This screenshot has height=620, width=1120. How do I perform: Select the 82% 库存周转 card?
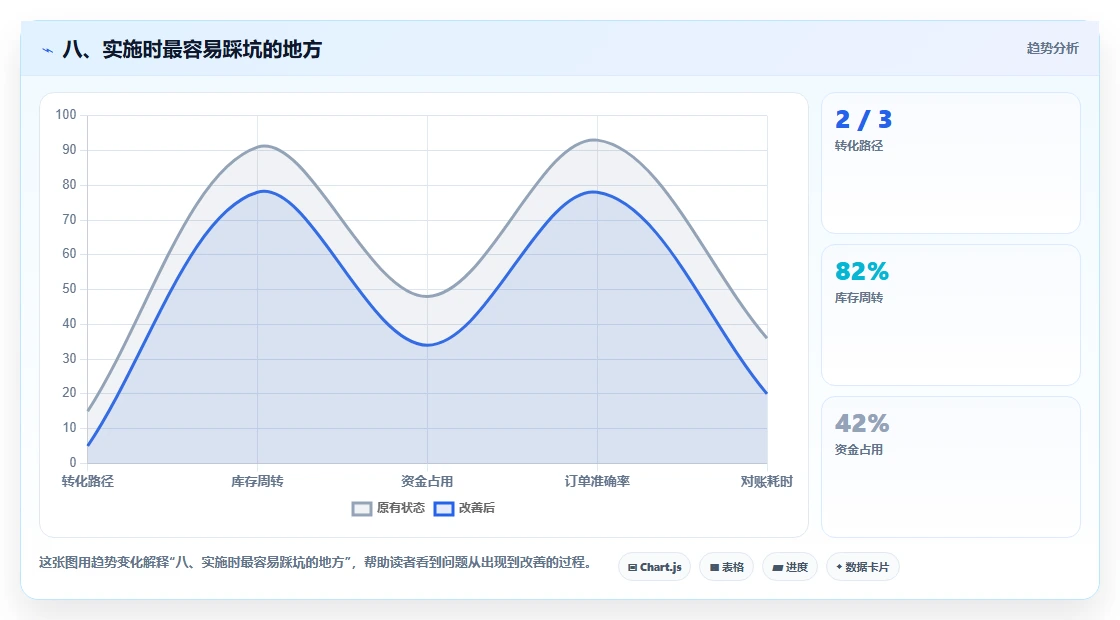coord(951,315)
